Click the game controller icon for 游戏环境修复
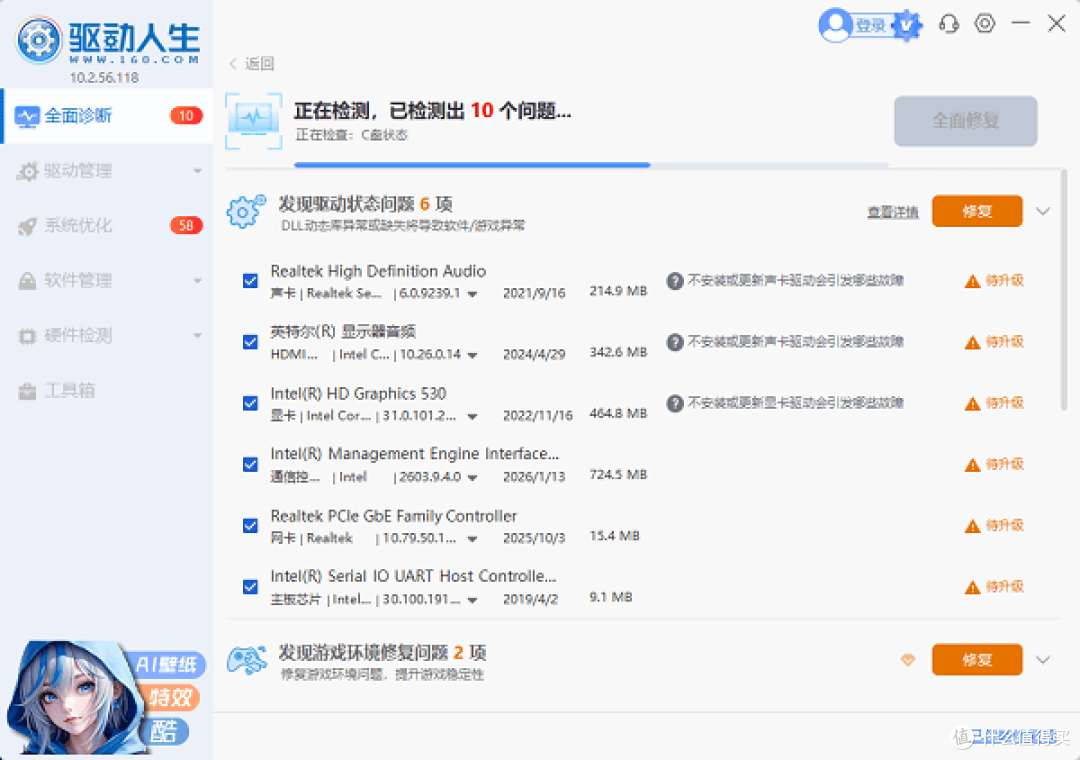1080x760 pixels. (x=247, y=660)
